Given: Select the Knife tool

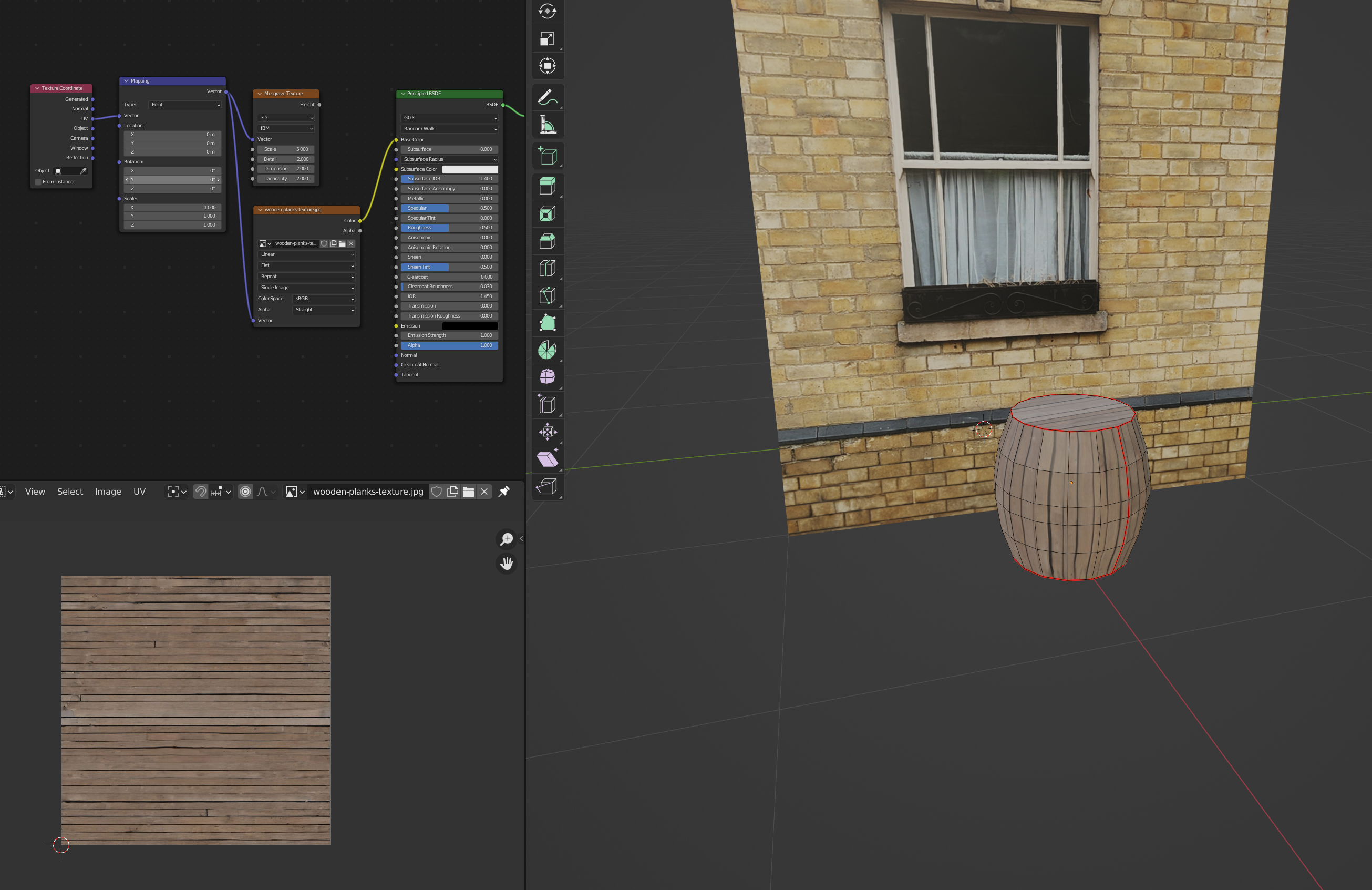Looking at the screenshot, I should click(x=547, y=295).
